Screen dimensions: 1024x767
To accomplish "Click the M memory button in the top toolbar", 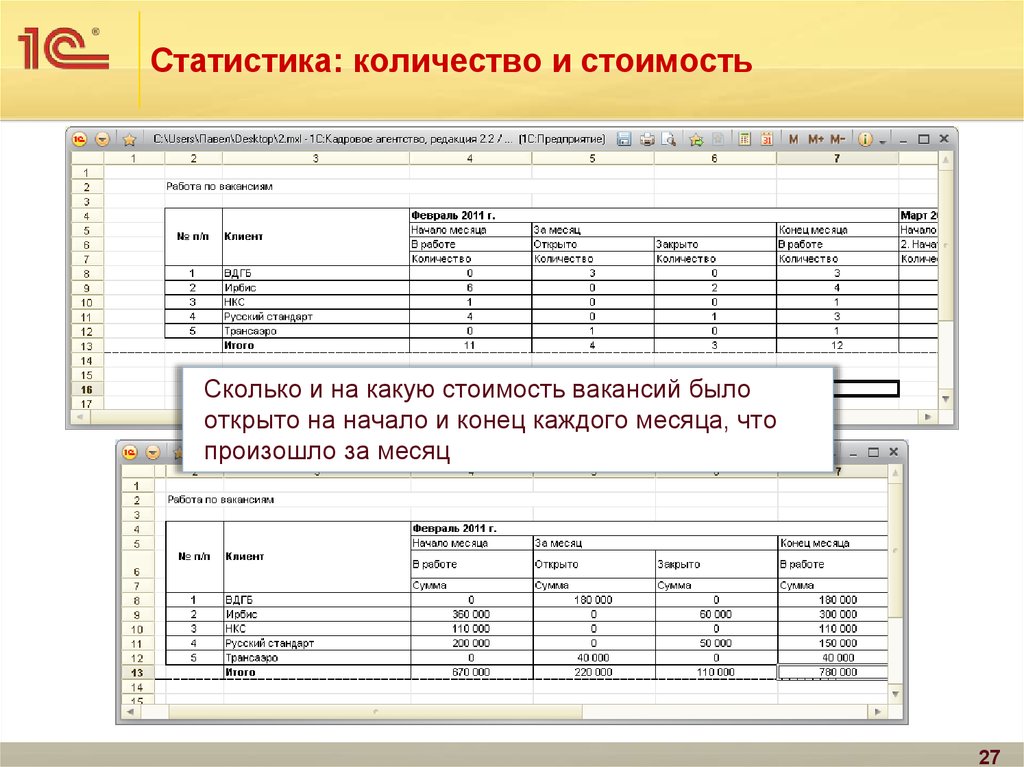I will click(793, 139).
